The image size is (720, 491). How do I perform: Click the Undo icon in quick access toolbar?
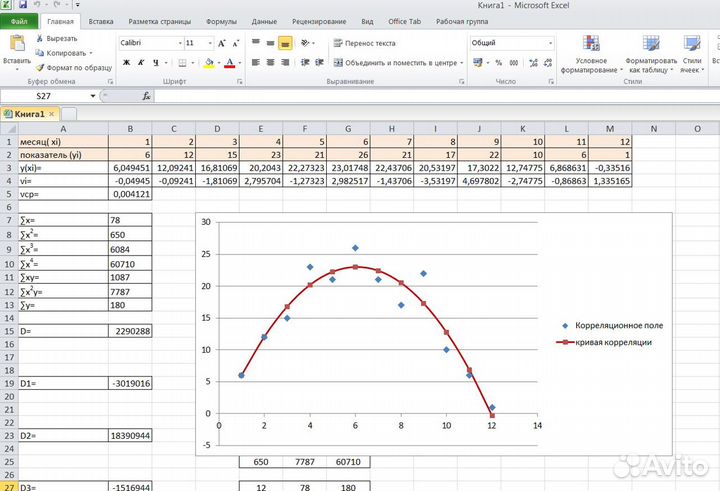(x=36, y=5)
